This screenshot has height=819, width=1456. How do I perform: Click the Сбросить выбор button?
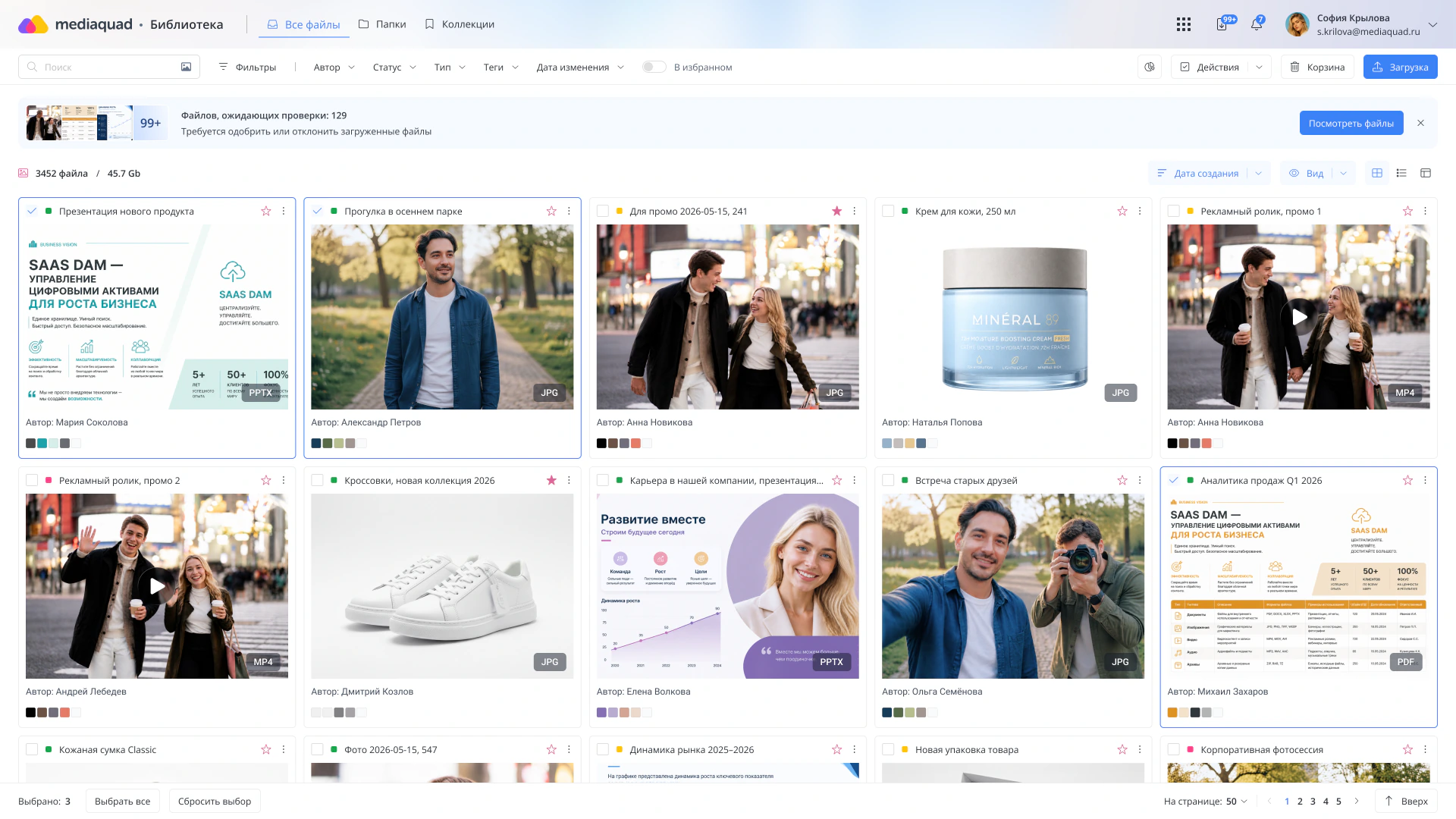pyautogui.click(x=215, y=801)
